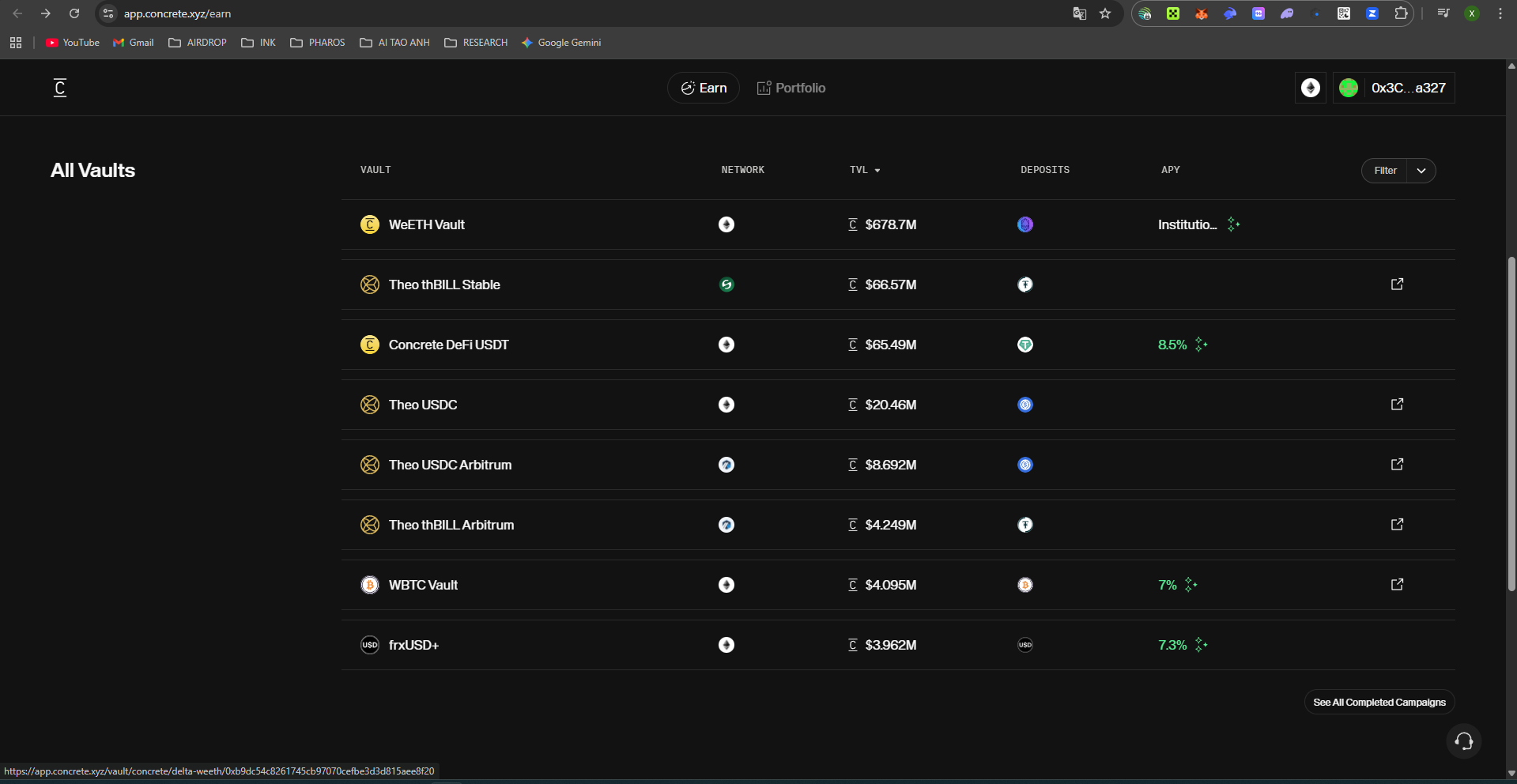The height and width of the screenshot is (784, 1517).
Task: Click sparkle icon next to 7.3% APY
Action: click(1202, 645)
